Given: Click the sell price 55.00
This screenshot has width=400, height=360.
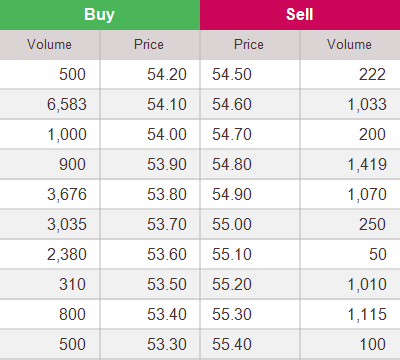Looking at the screenshot, I should pyautogui.click(x=232, y=224).
